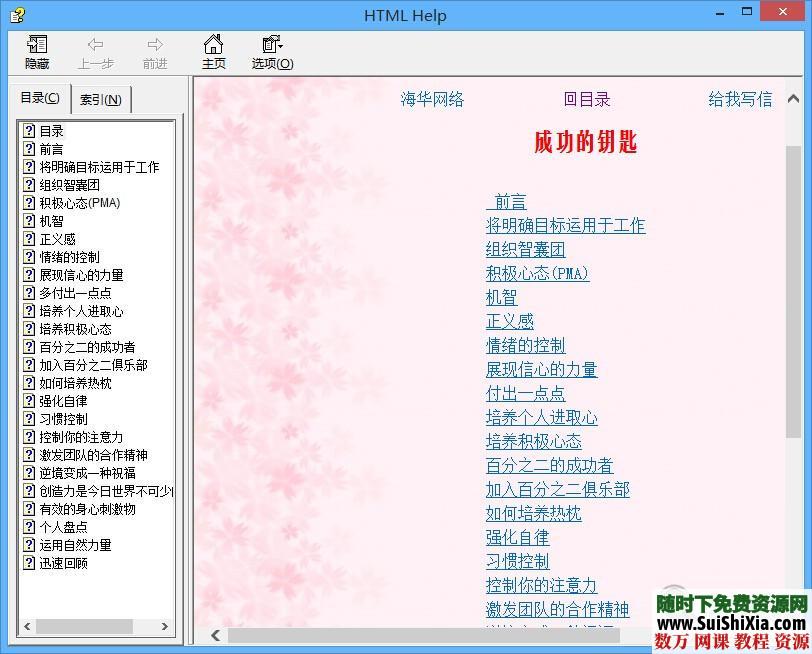Image resolution: width=812 pixels, height=654 pixels.
Task: Click the page icon beside 前言 in tree
Action: [29, 149]
